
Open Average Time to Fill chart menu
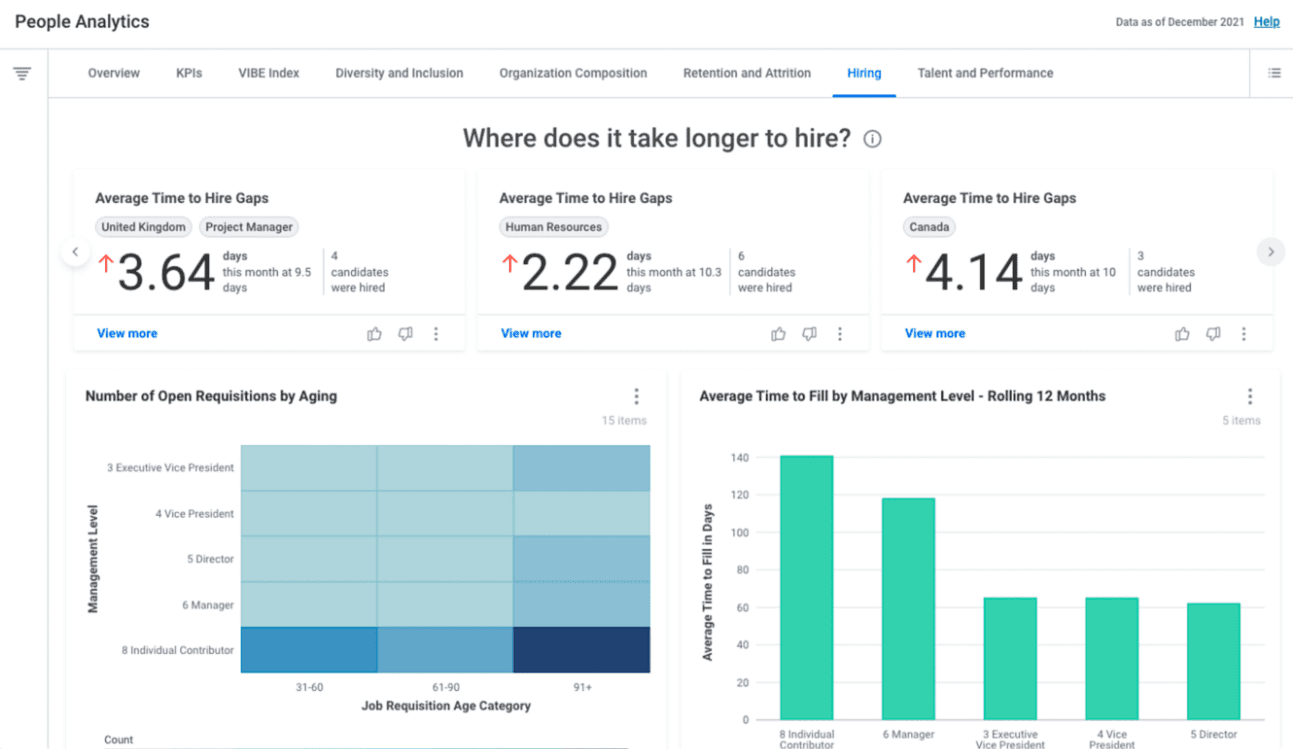point(1250,396)
